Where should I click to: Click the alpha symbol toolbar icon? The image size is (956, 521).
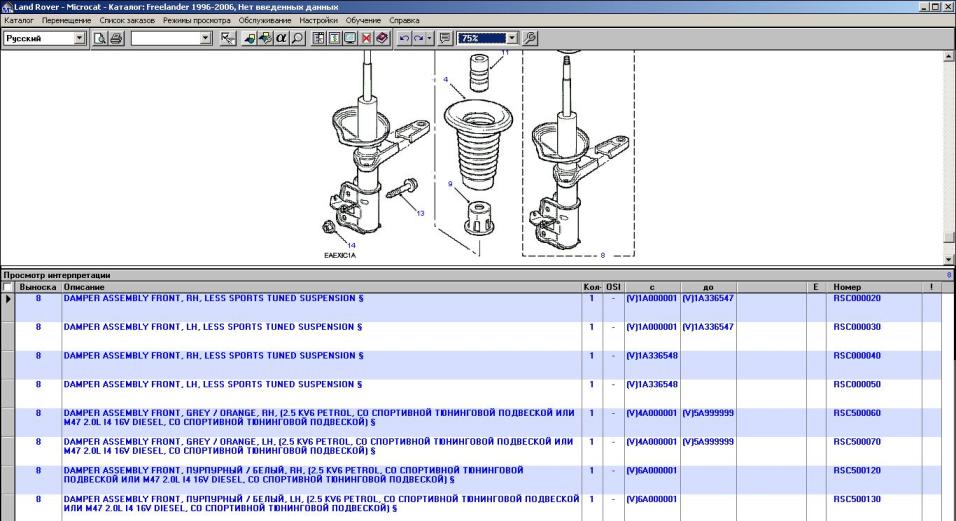(281, 38)
